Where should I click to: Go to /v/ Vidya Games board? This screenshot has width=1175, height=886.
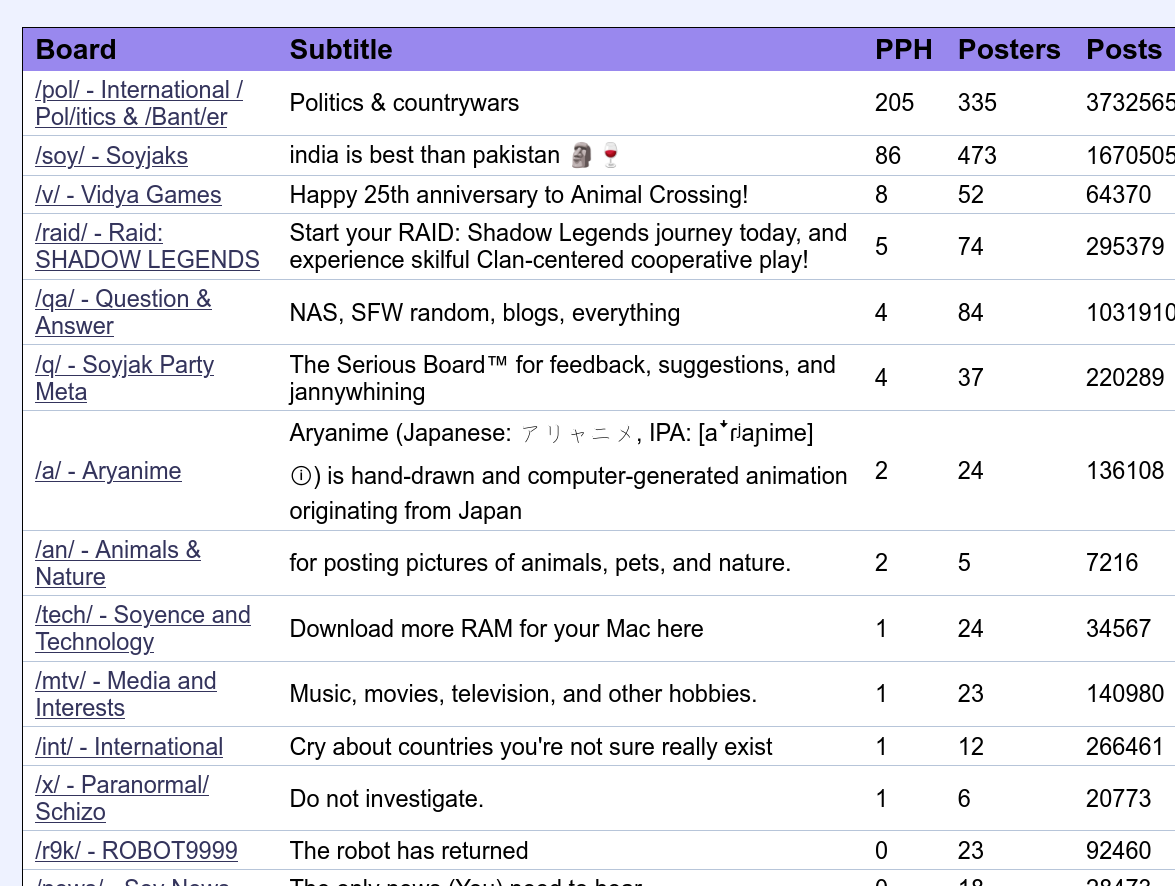pos(128,195)
